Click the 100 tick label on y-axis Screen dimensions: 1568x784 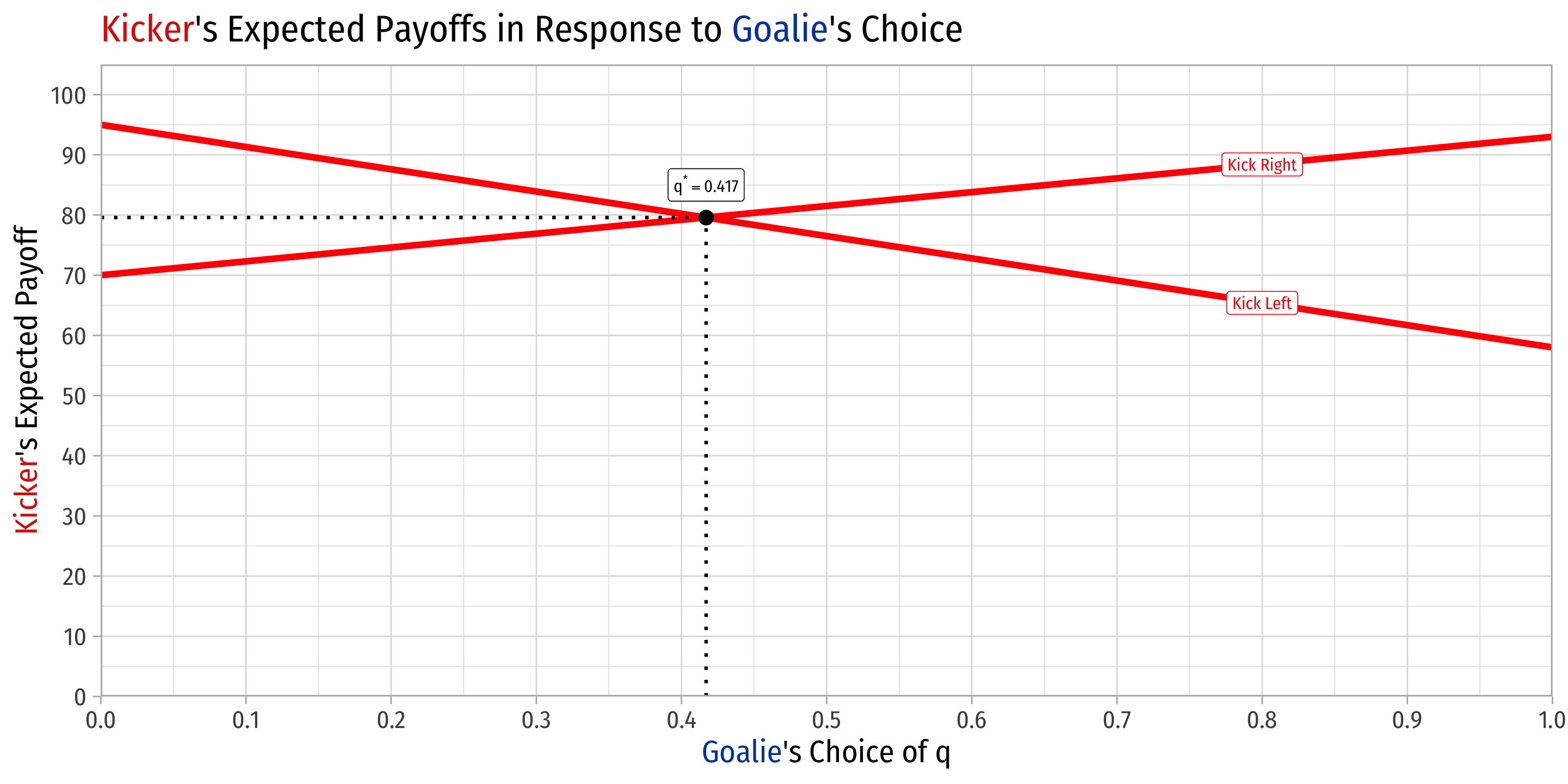pos(68,95)
